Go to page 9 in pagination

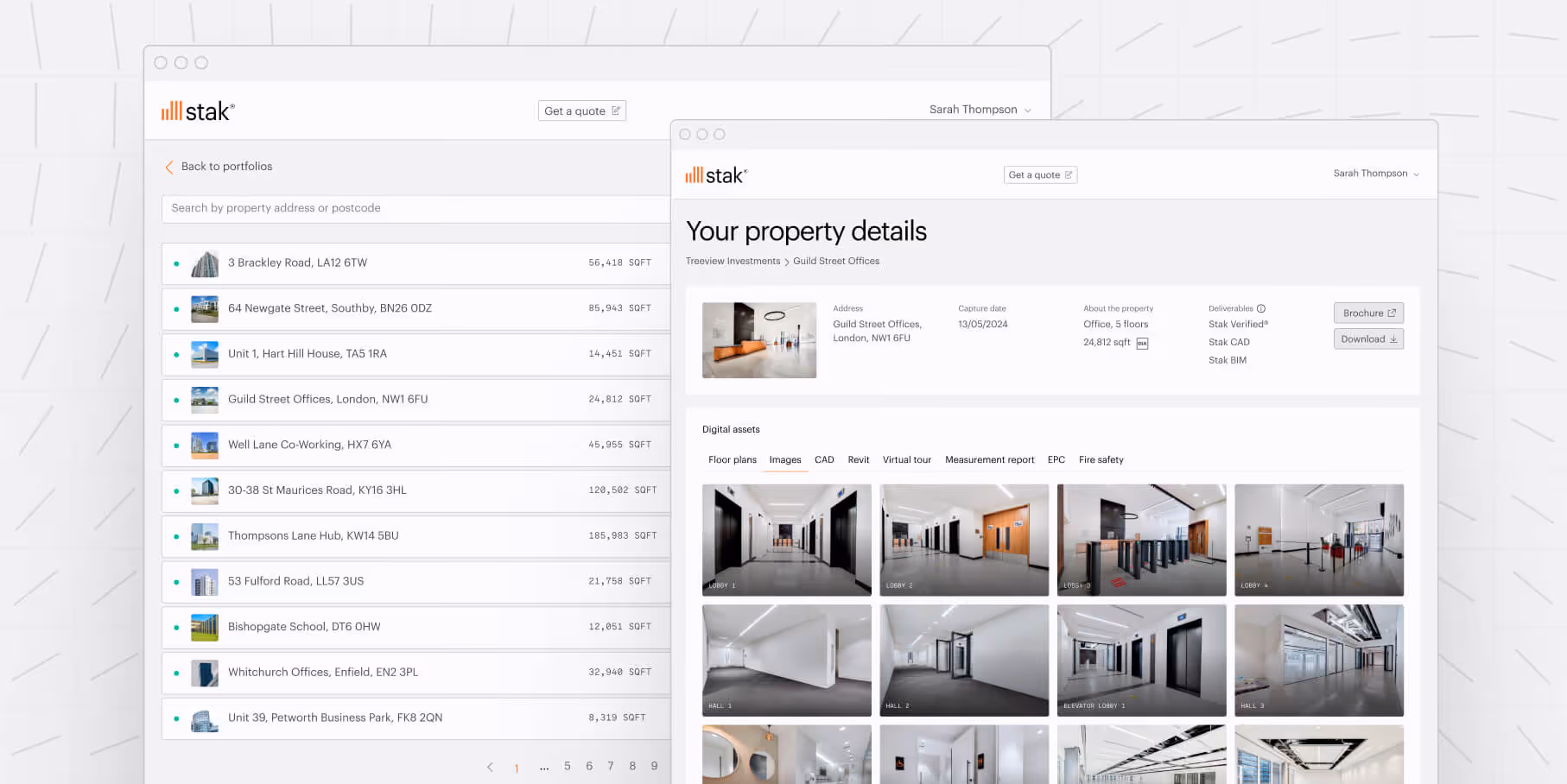point(654,766)
